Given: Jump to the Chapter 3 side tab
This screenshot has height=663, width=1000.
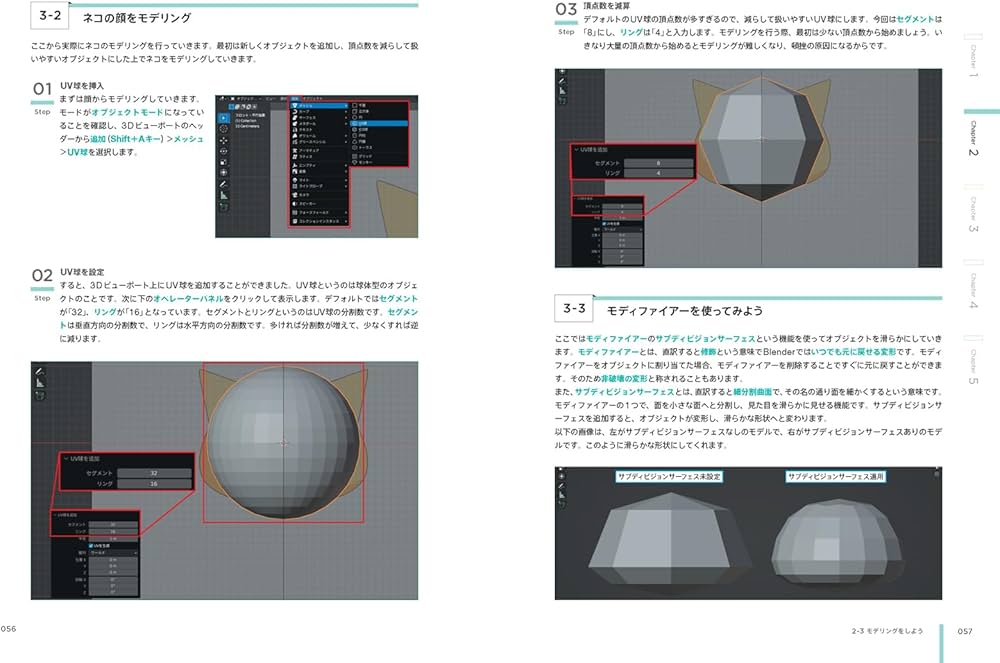Looking at the screenshot, I should [973, 213].
